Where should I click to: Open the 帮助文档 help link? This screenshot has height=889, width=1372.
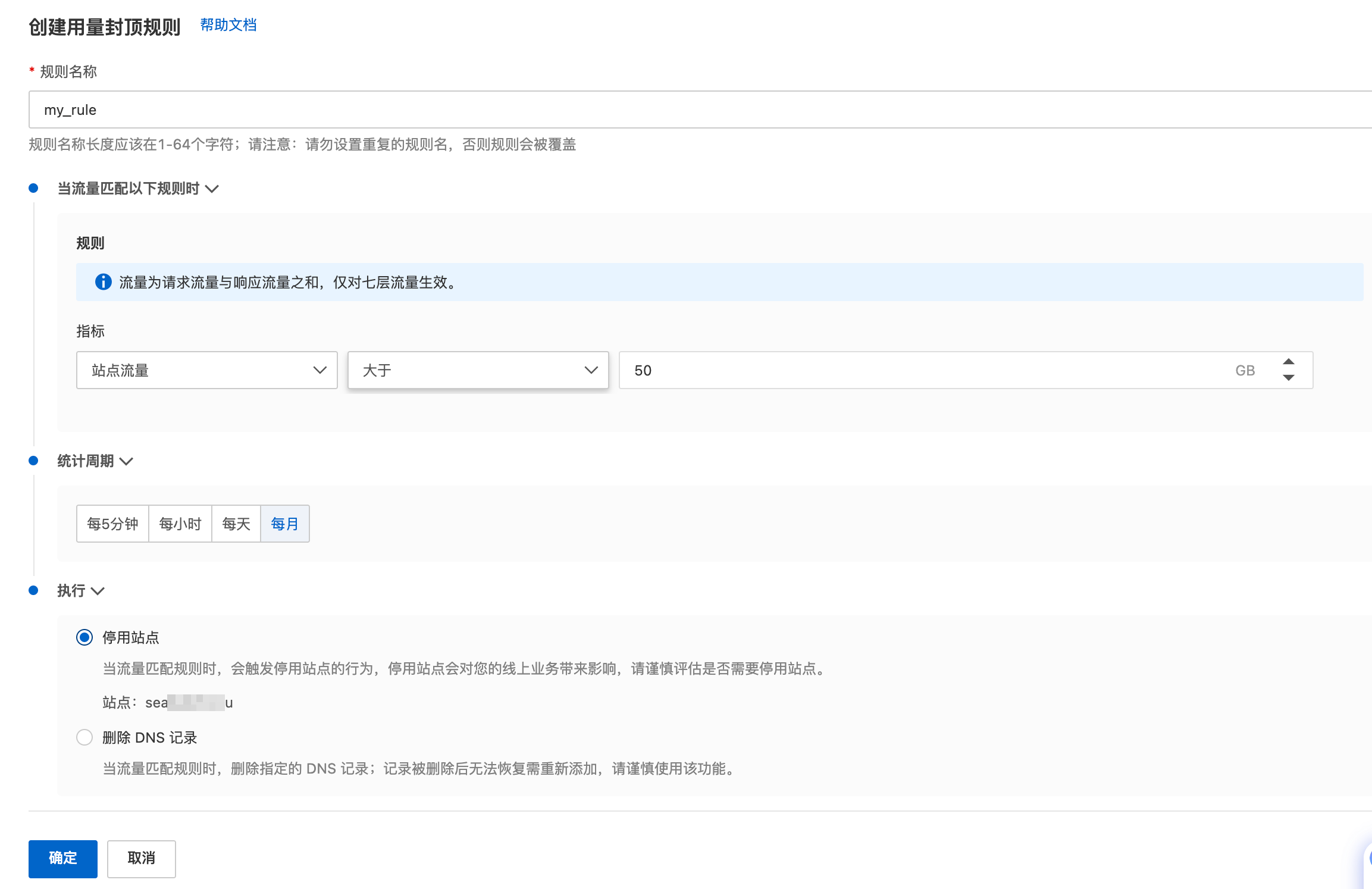[x=228, y=25]
